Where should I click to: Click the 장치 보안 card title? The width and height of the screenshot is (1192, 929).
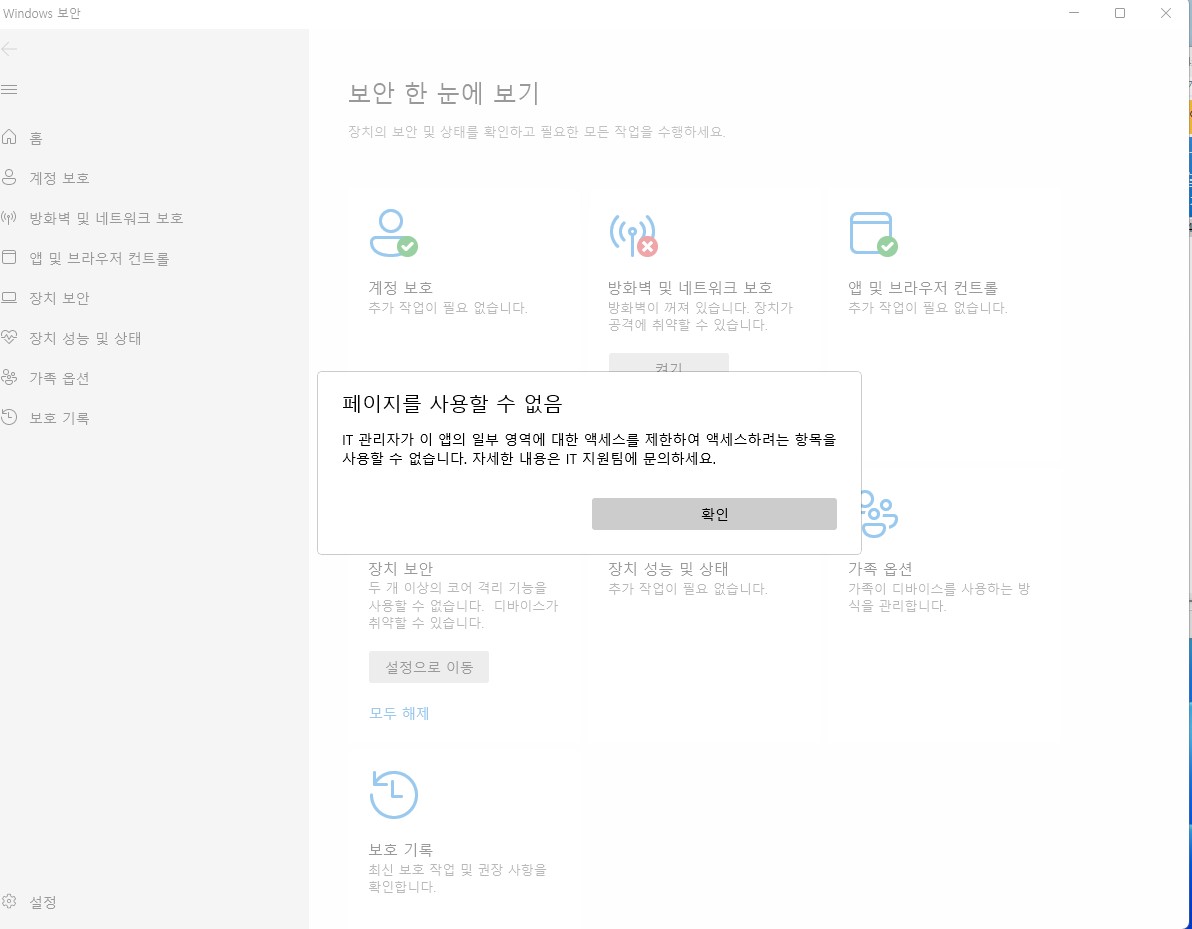point(401,568)
